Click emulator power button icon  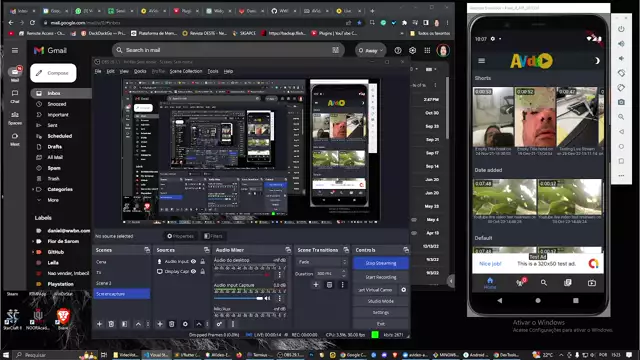pos(621,29)
